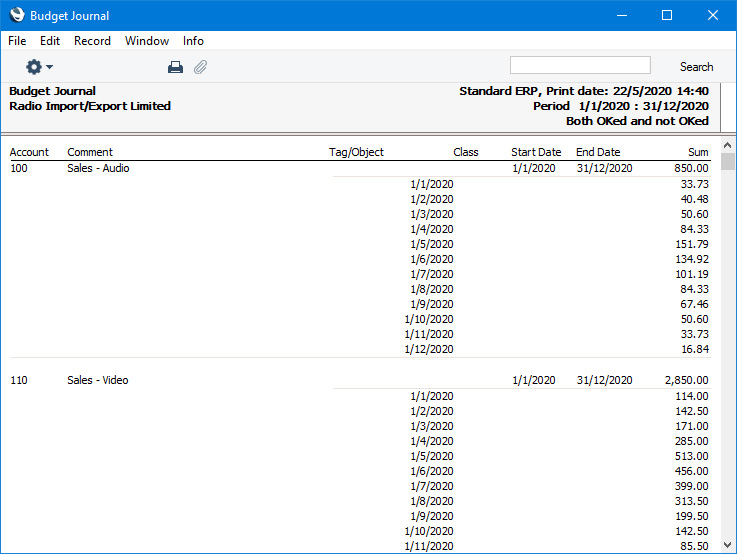Click the 456.00 sum value
This screenshot has height=554, width=737.
click(x=691, y=471)
